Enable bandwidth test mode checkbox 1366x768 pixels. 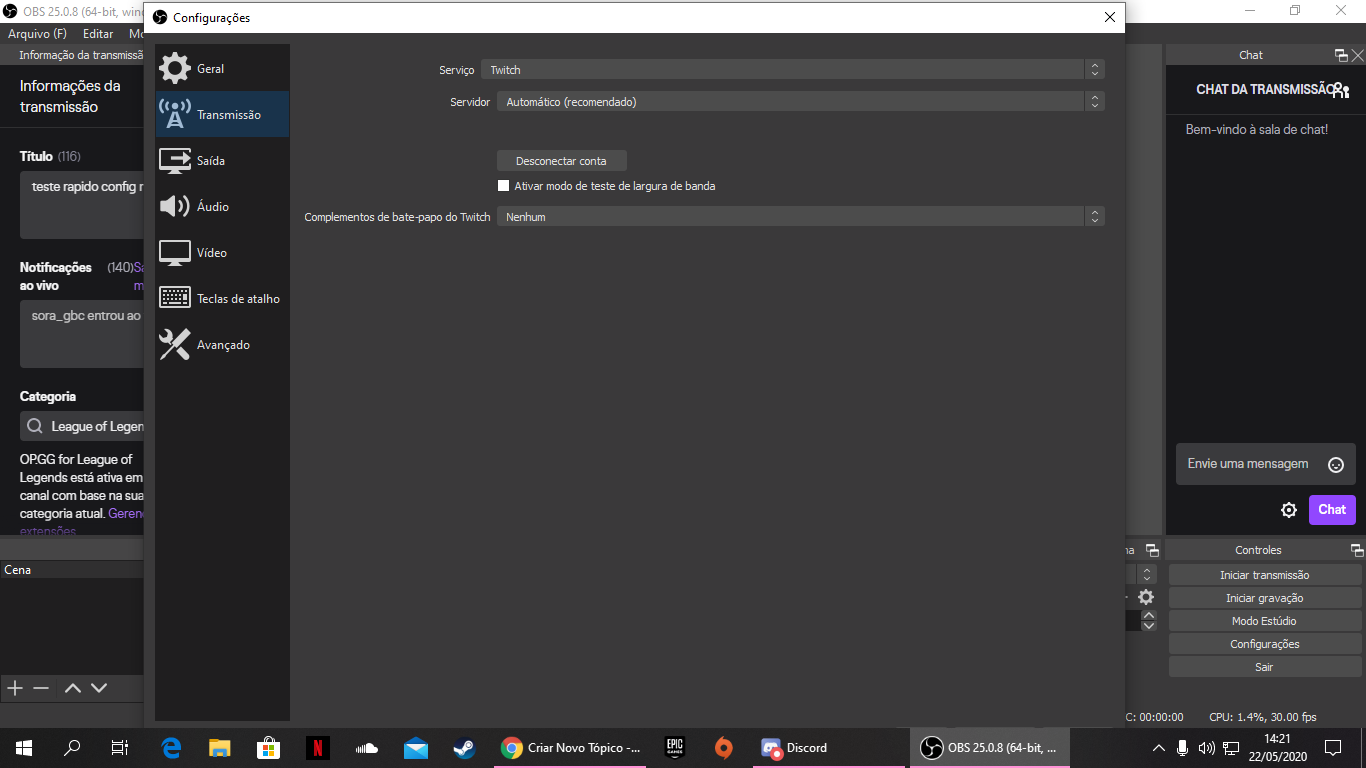(x=504, y=186)
